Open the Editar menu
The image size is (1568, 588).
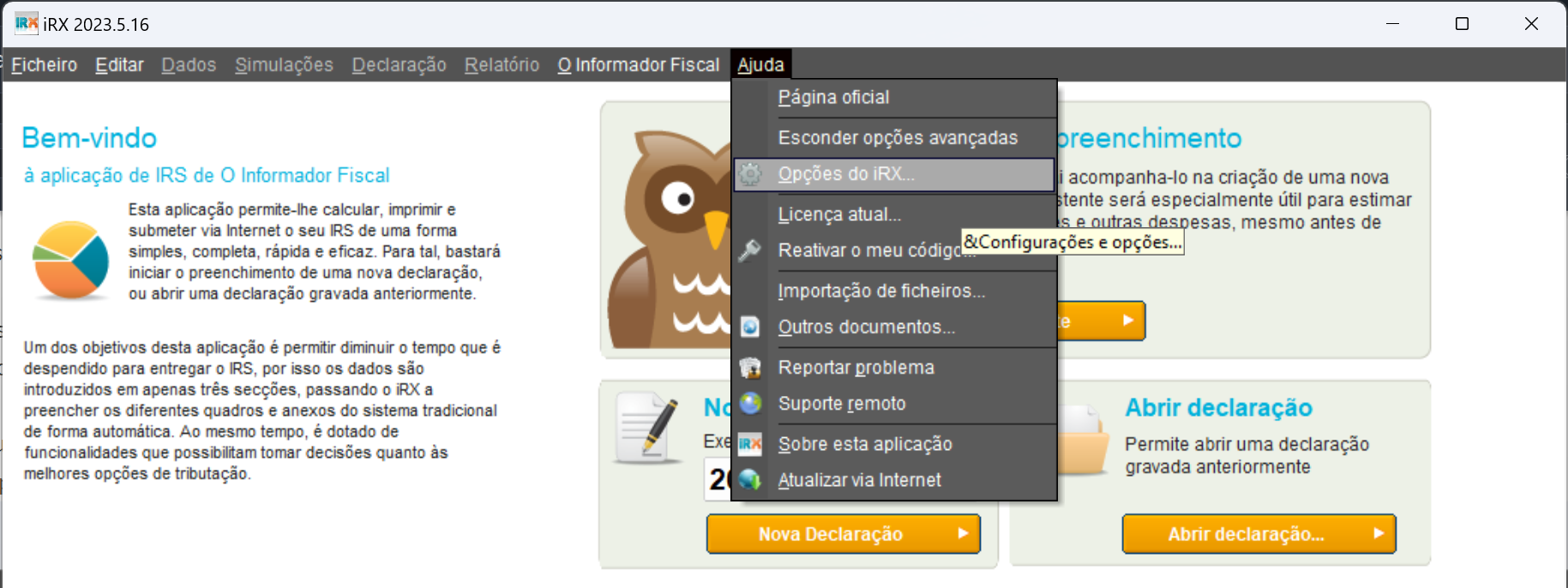click(119, 65)
